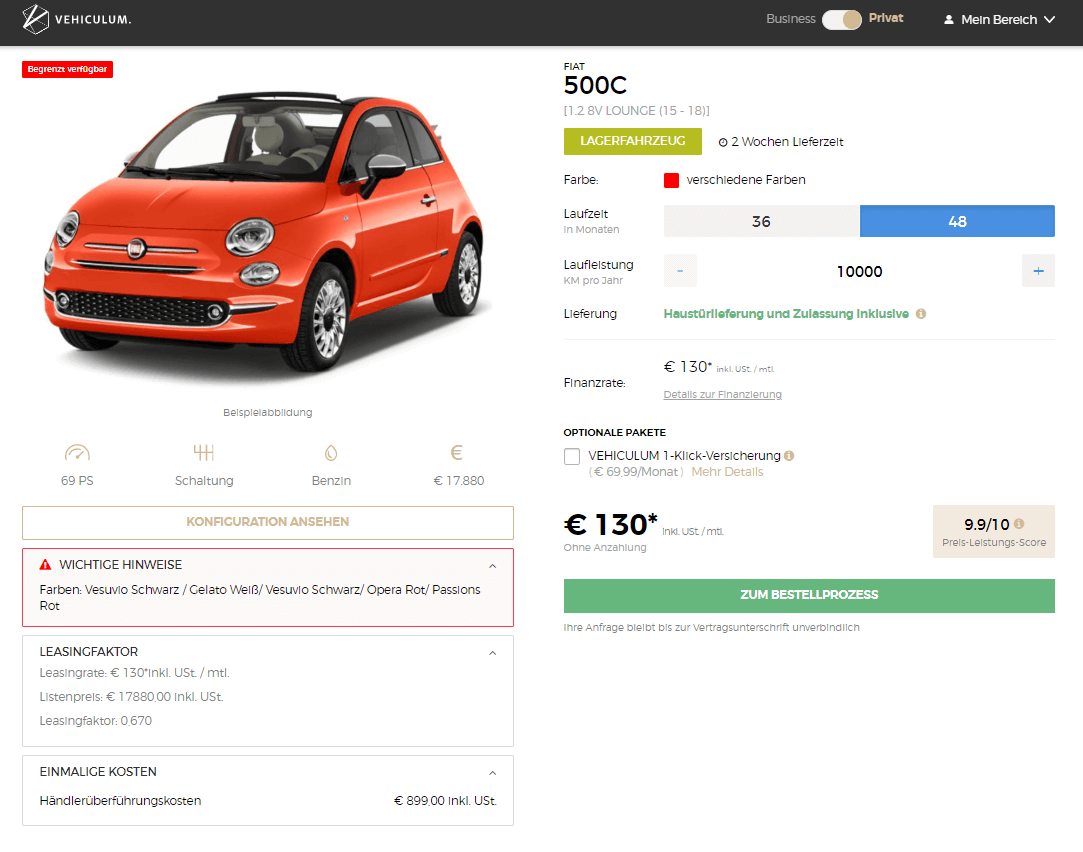Click the Händlerüberführungskosten row text

120,801
